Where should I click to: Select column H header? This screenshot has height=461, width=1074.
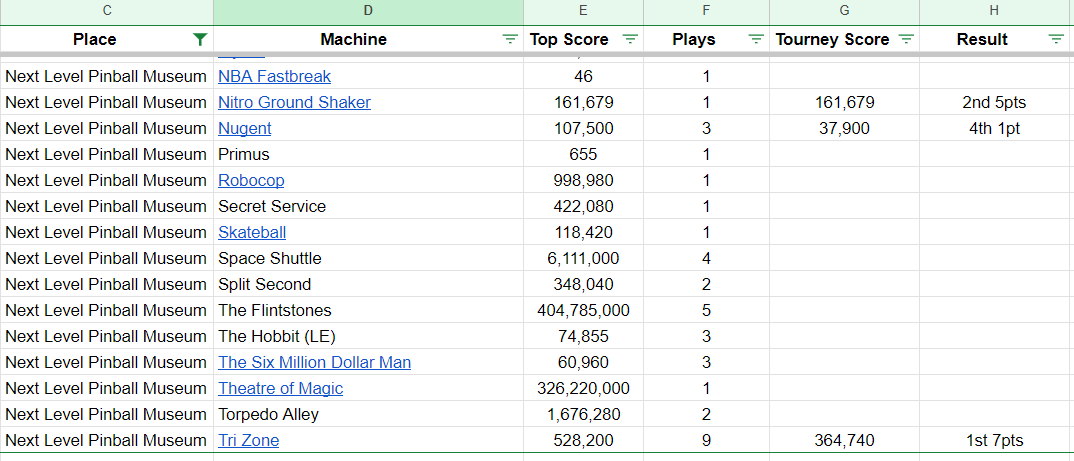pos(995,10)
